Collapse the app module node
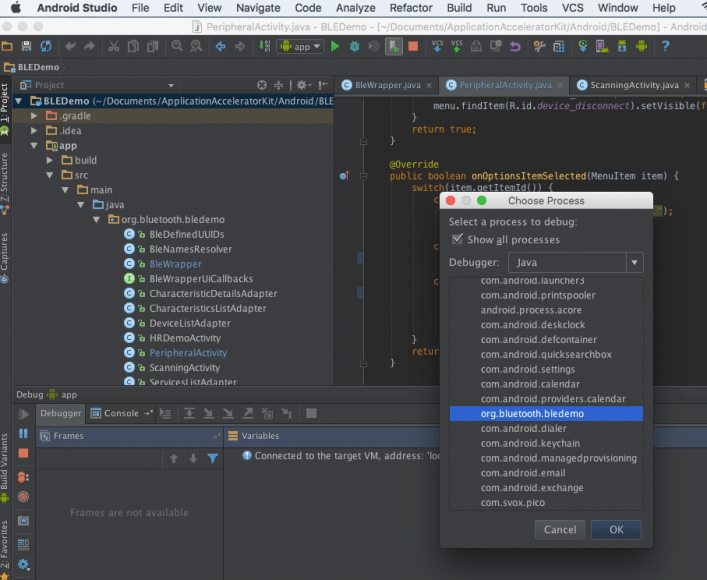707x580 pixels. 34,146
